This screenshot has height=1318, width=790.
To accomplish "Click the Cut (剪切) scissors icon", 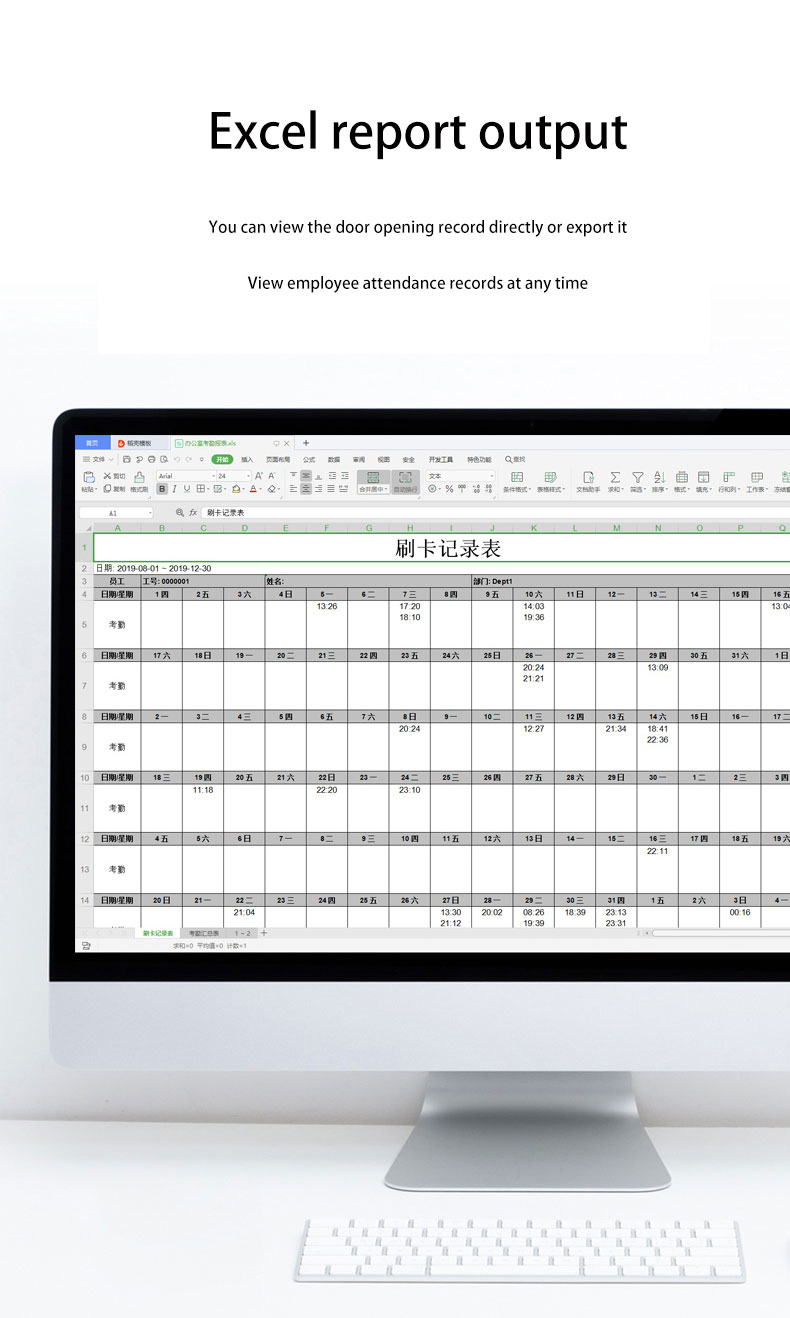I will click(107, 476).
